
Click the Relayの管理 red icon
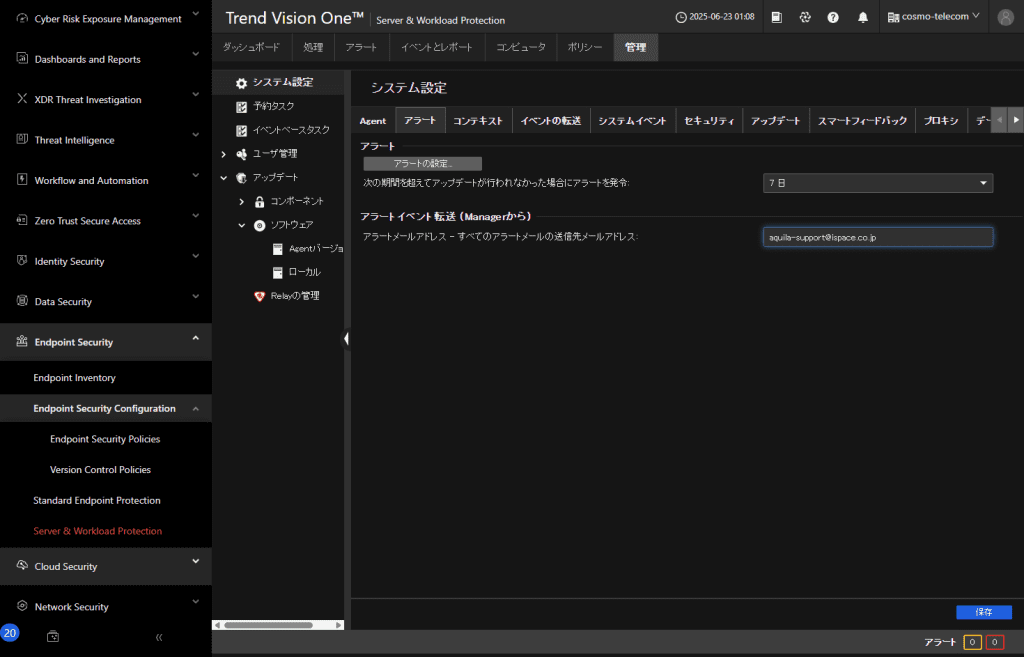pyautogui.click(x=259, y=296)
